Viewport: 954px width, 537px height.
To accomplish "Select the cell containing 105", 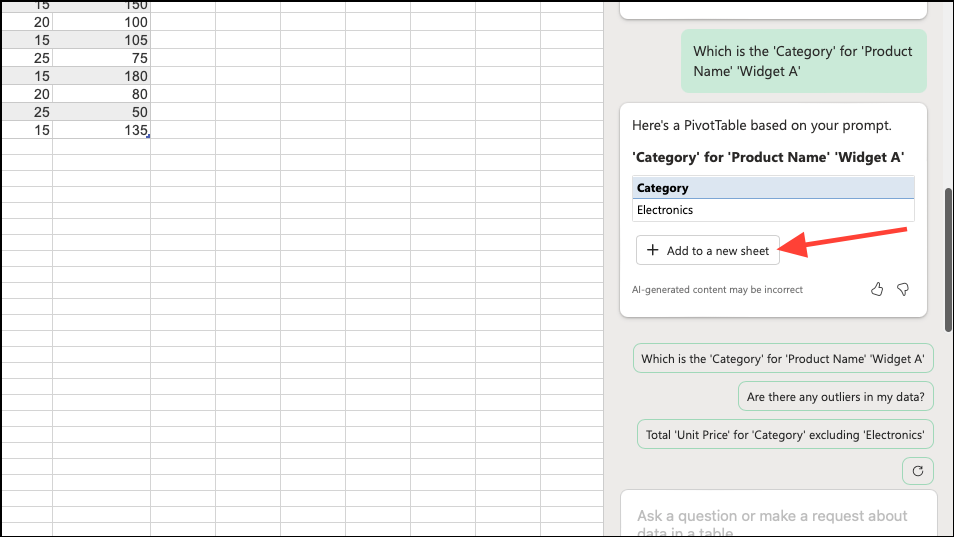I will point(102,40).
